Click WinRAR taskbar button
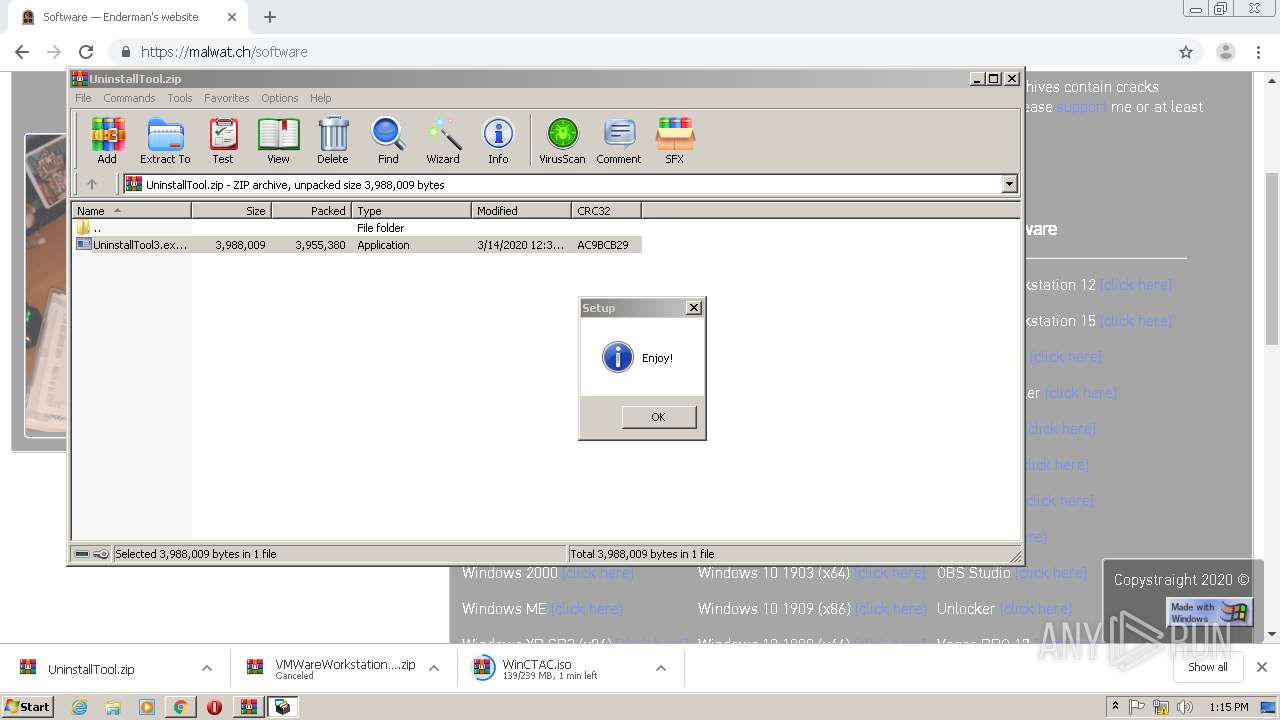The width and height of the screenshot is (1280, 720). tap(249, 707)
